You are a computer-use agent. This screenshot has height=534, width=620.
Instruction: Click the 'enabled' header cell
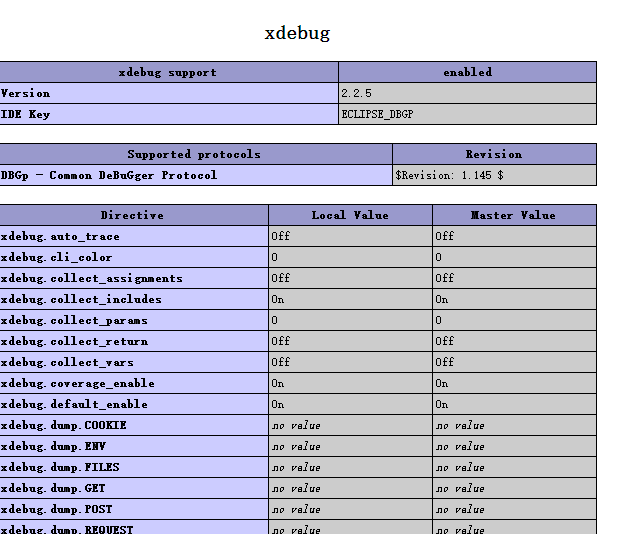click(468, 72)
